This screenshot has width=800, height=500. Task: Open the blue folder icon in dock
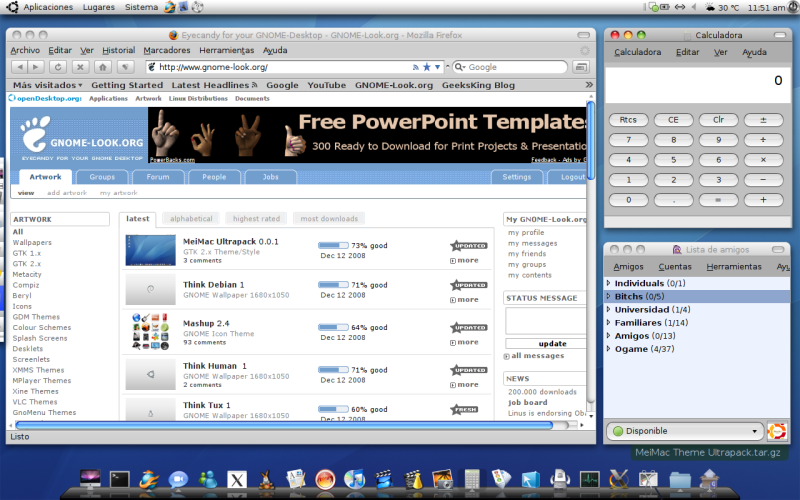tap(680, 480)
